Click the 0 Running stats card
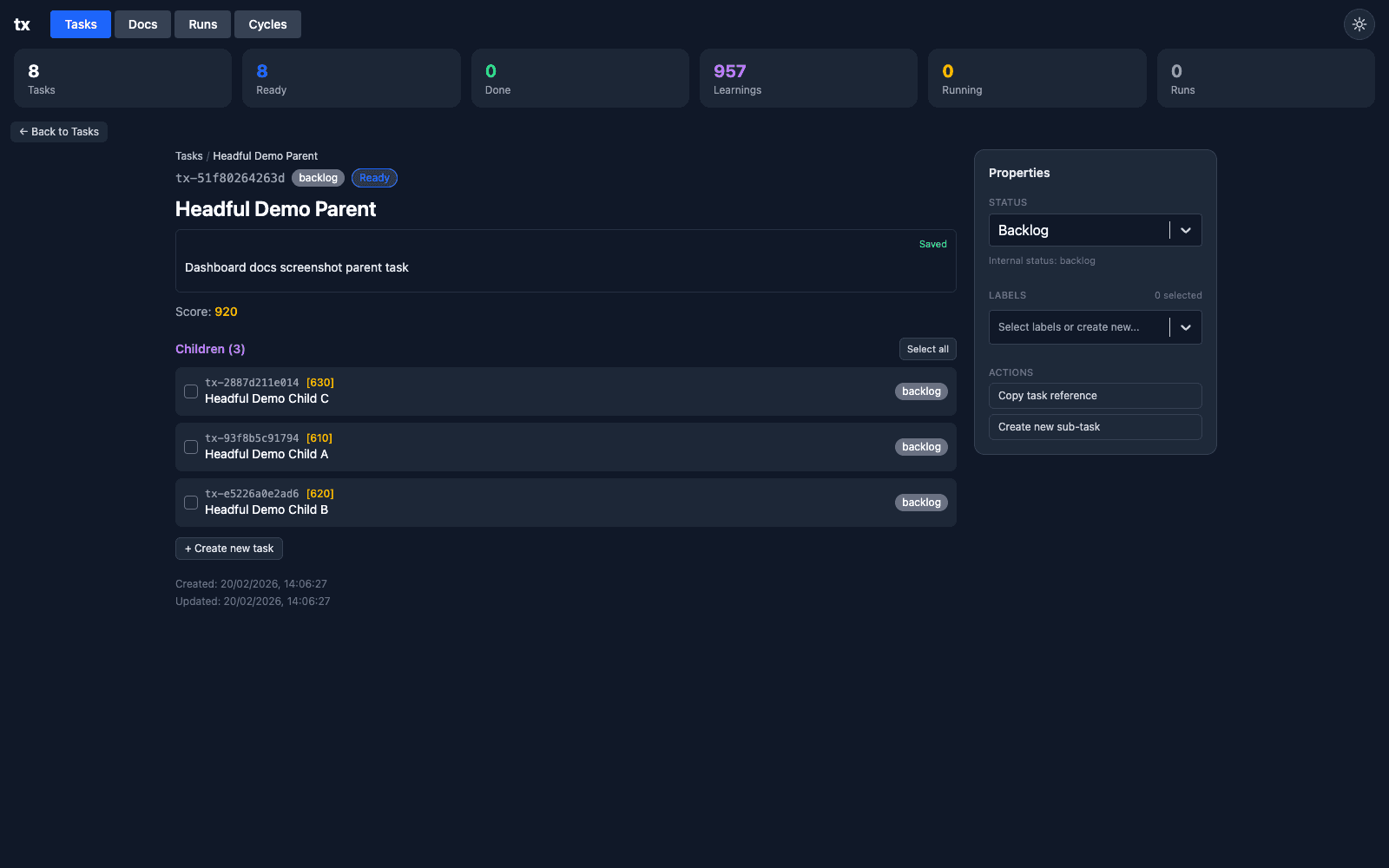This screenshot has width=1389, height=868. pyautogui.click(x=1037, y=78)
